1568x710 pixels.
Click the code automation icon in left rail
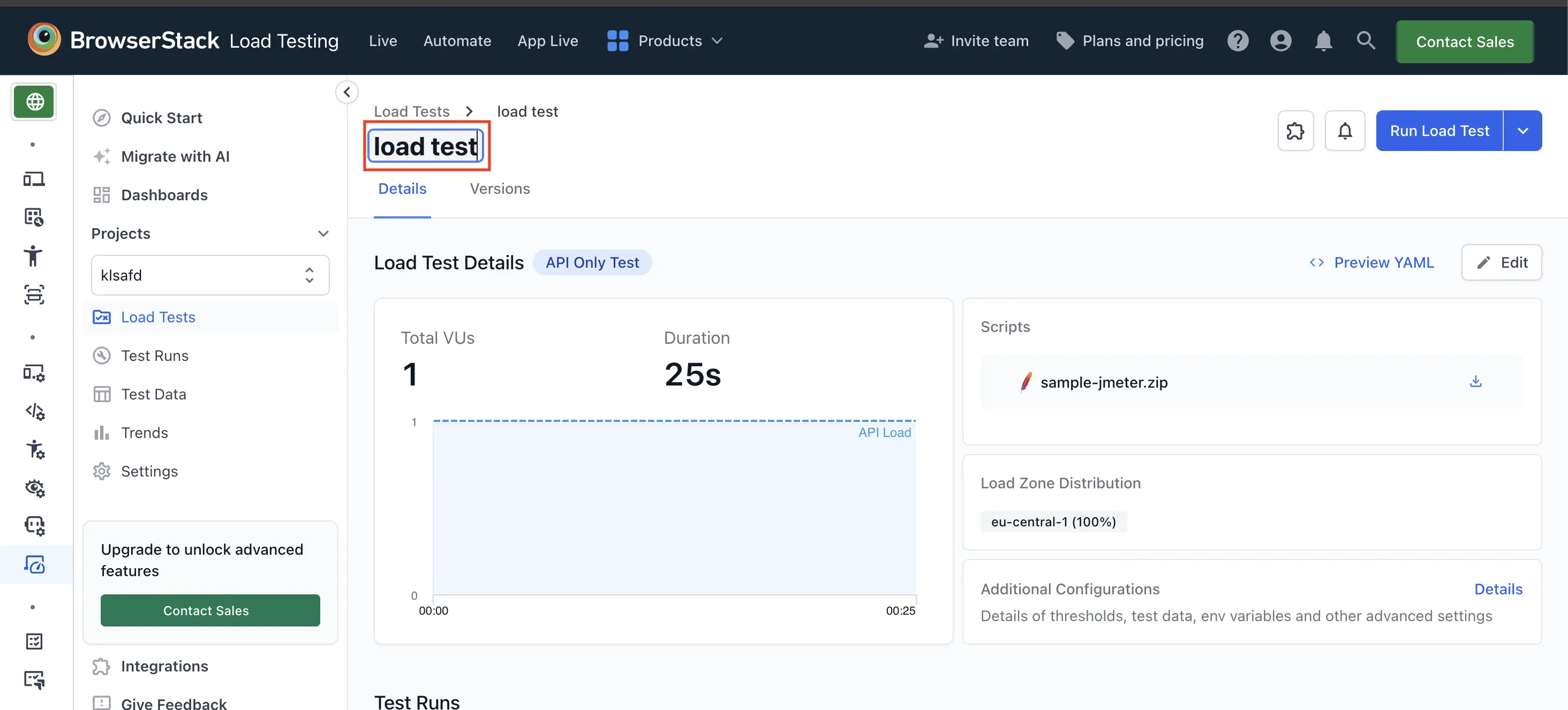pyautogui.click(x=34, y=411)
